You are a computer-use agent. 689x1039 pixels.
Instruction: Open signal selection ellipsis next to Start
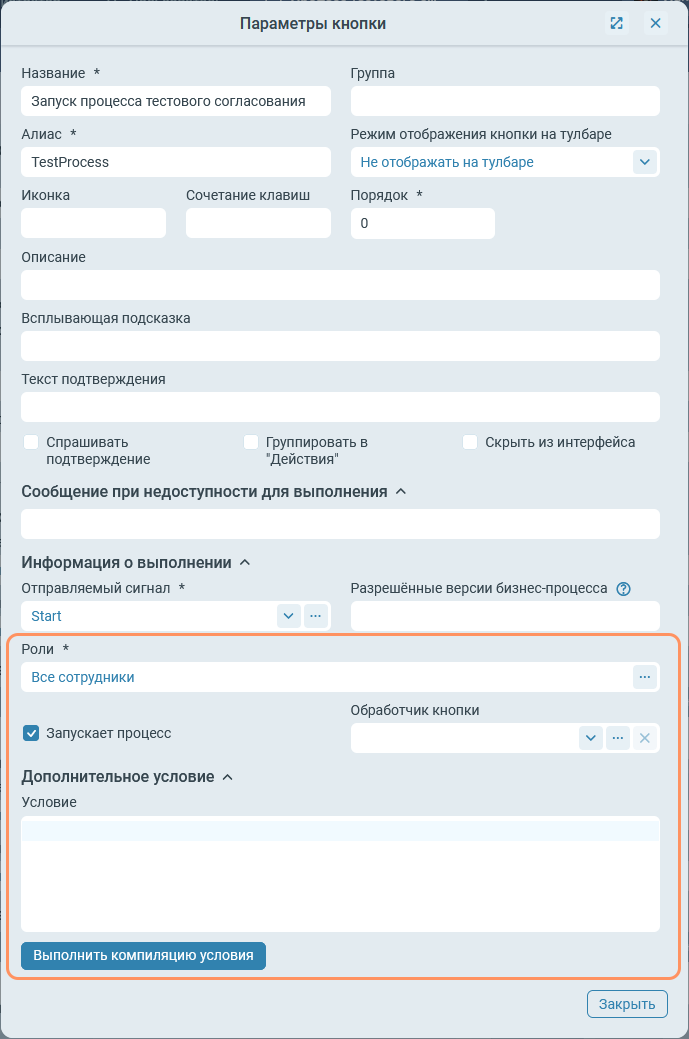coord(316,616)
